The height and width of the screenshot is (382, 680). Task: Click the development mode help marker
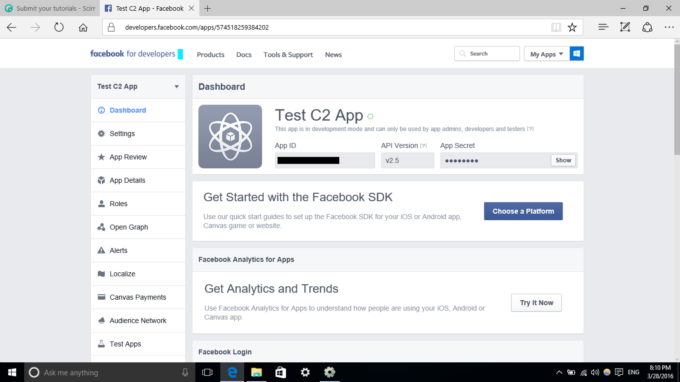point(530,129)
